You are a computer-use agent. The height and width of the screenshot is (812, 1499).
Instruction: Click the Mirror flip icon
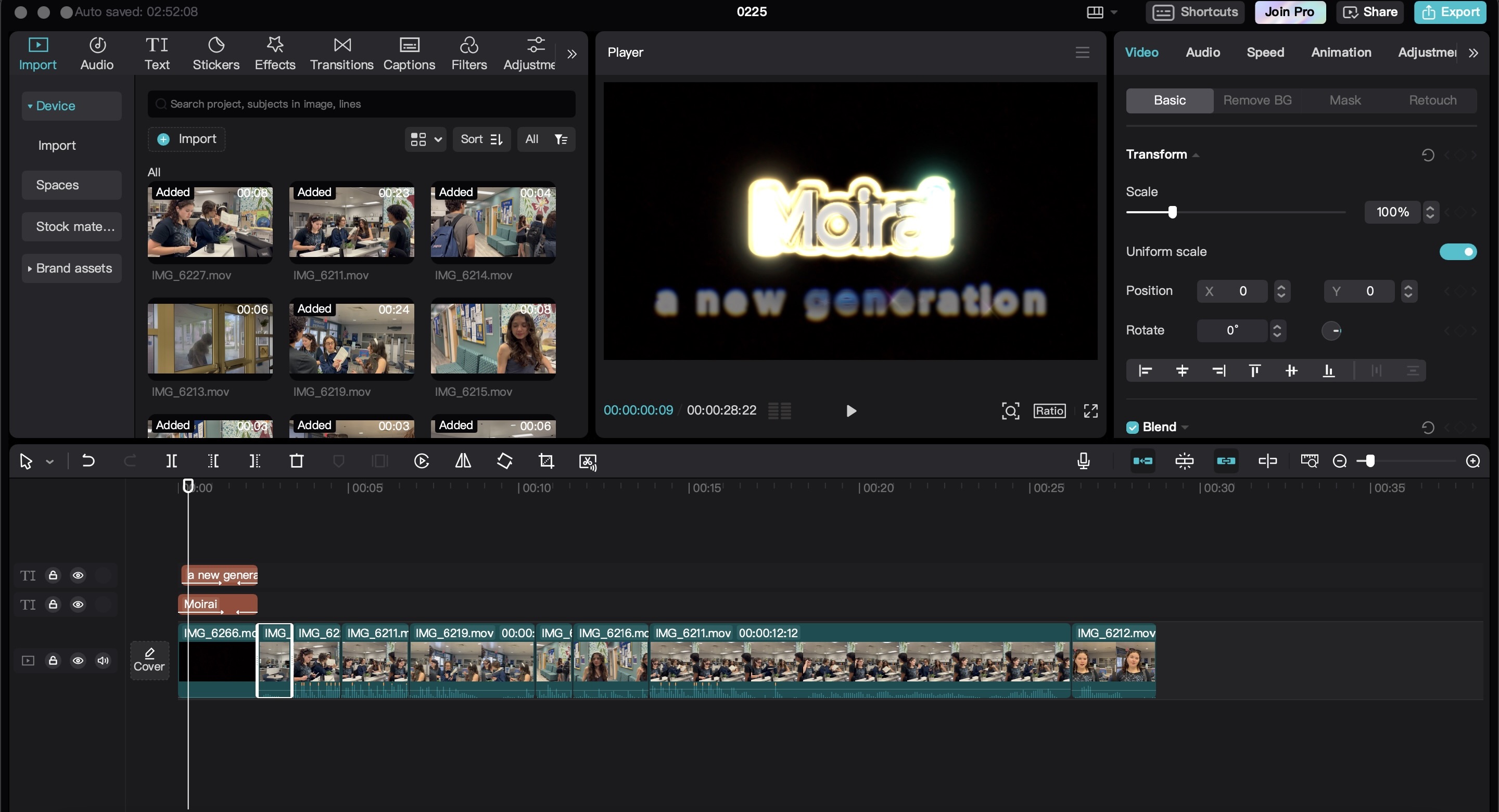click(463, 461)
